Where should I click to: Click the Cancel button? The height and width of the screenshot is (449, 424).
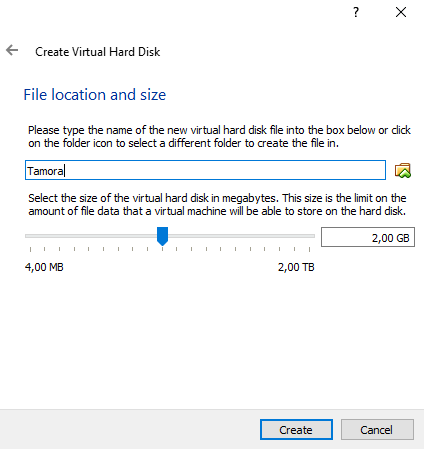tap(377, 430)
